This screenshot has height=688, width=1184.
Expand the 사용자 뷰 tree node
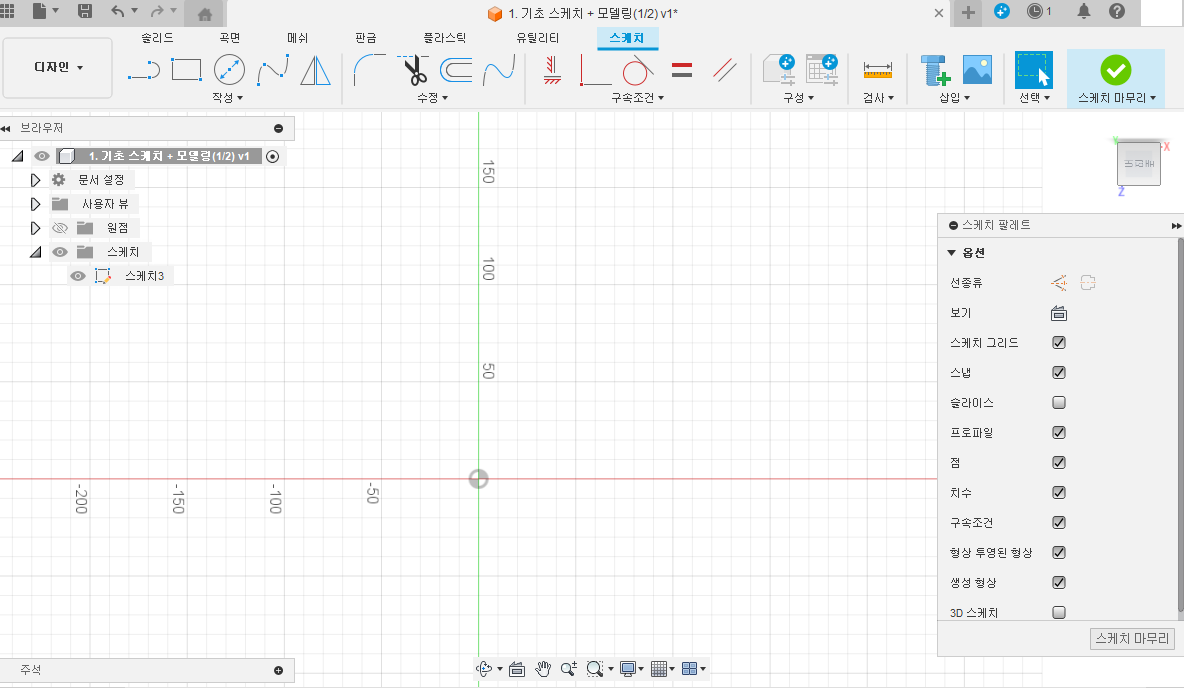(35, 204)
